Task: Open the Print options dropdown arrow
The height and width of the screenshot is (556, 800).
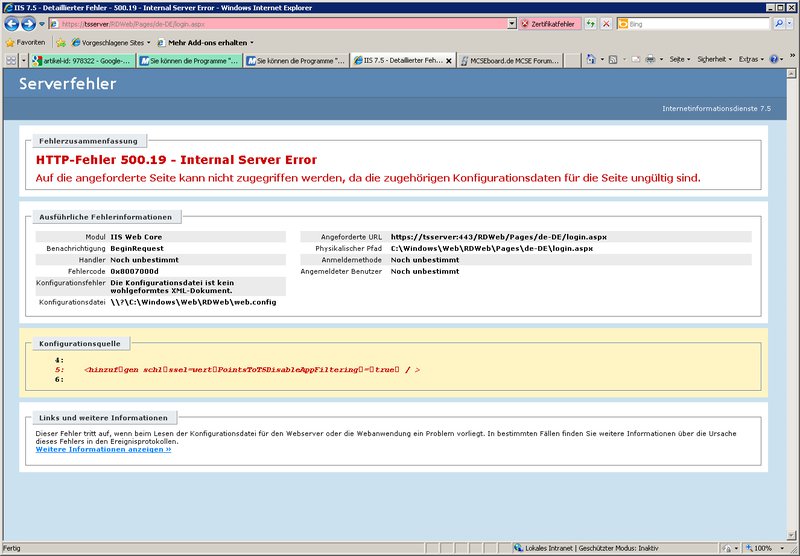Action: pyautogui.click(x=661, y=60)
